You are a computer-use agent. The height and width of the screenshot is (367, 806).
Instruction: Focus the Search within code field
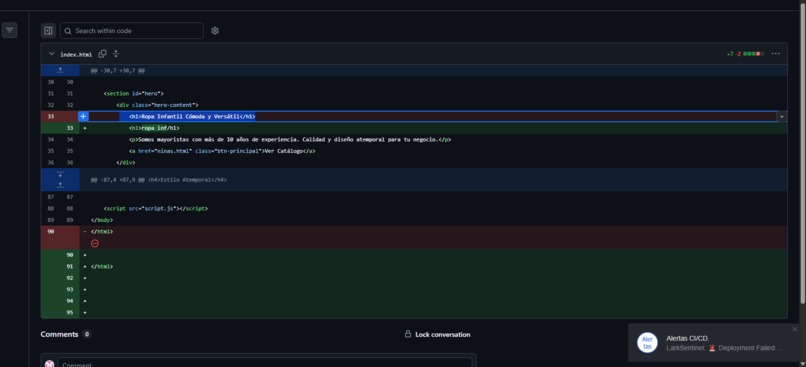click(x=132, y=31)
